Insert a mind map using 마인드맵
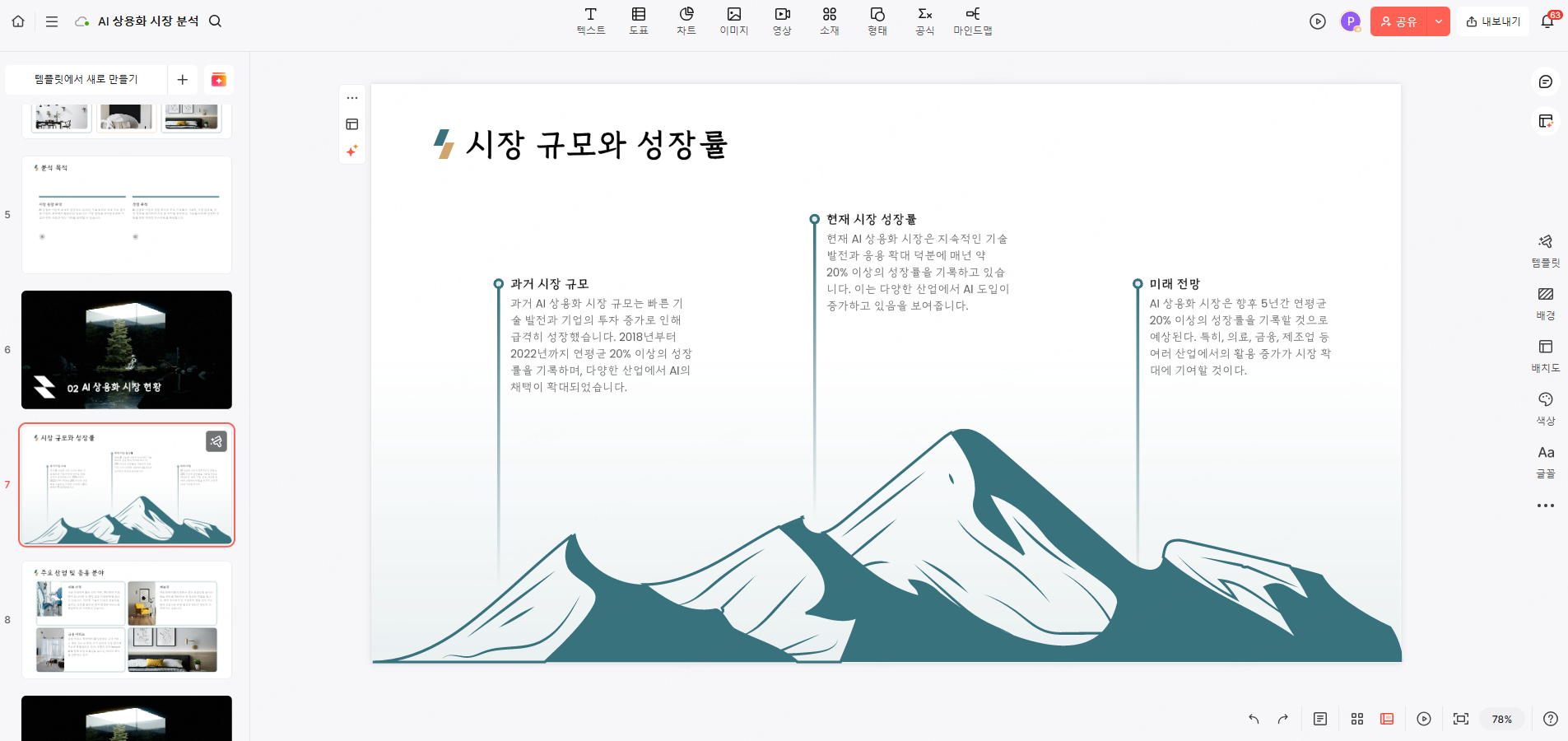 click(x=973, y=21)
